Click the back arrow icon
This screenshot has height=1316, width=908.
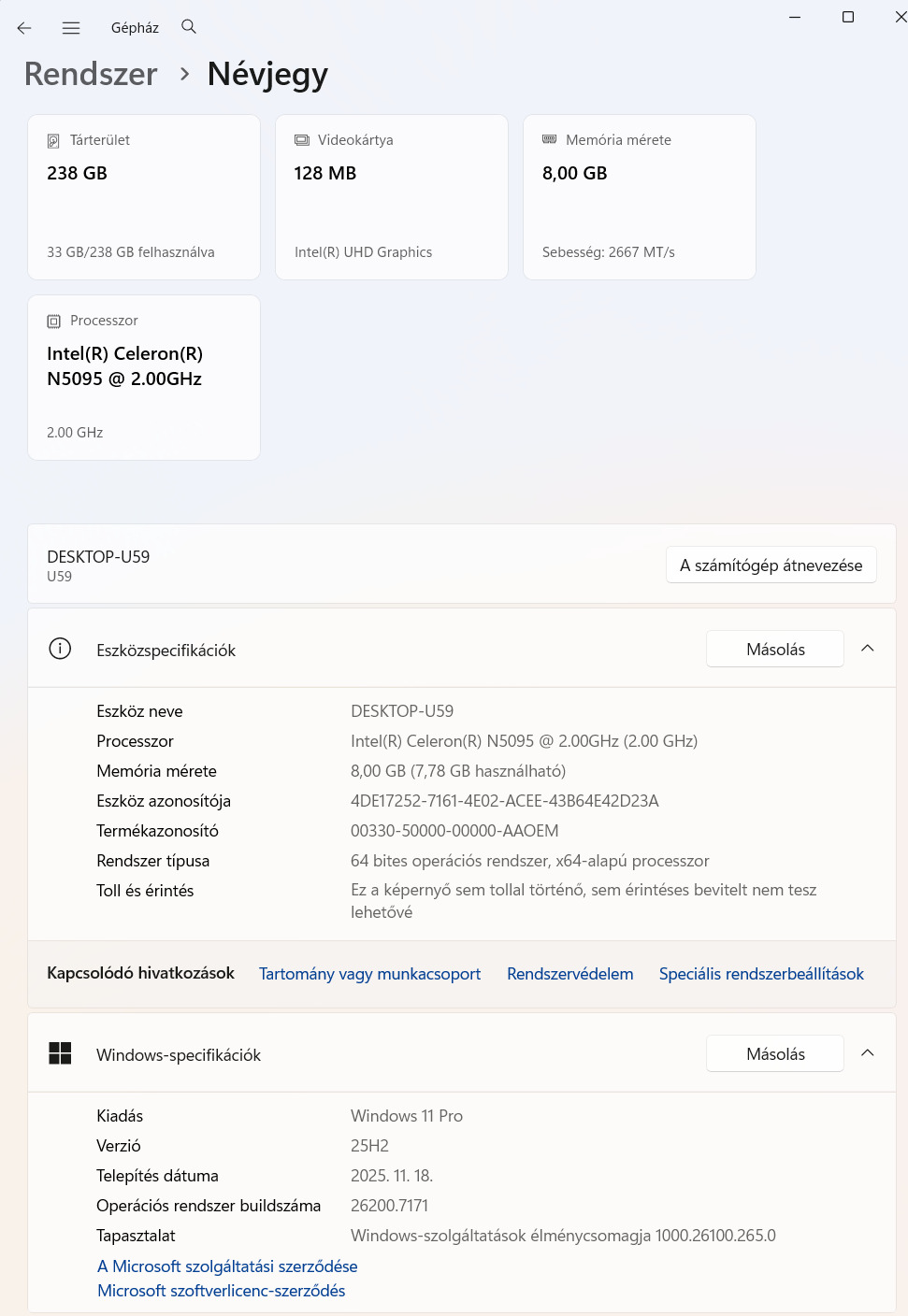coord(24,28)
